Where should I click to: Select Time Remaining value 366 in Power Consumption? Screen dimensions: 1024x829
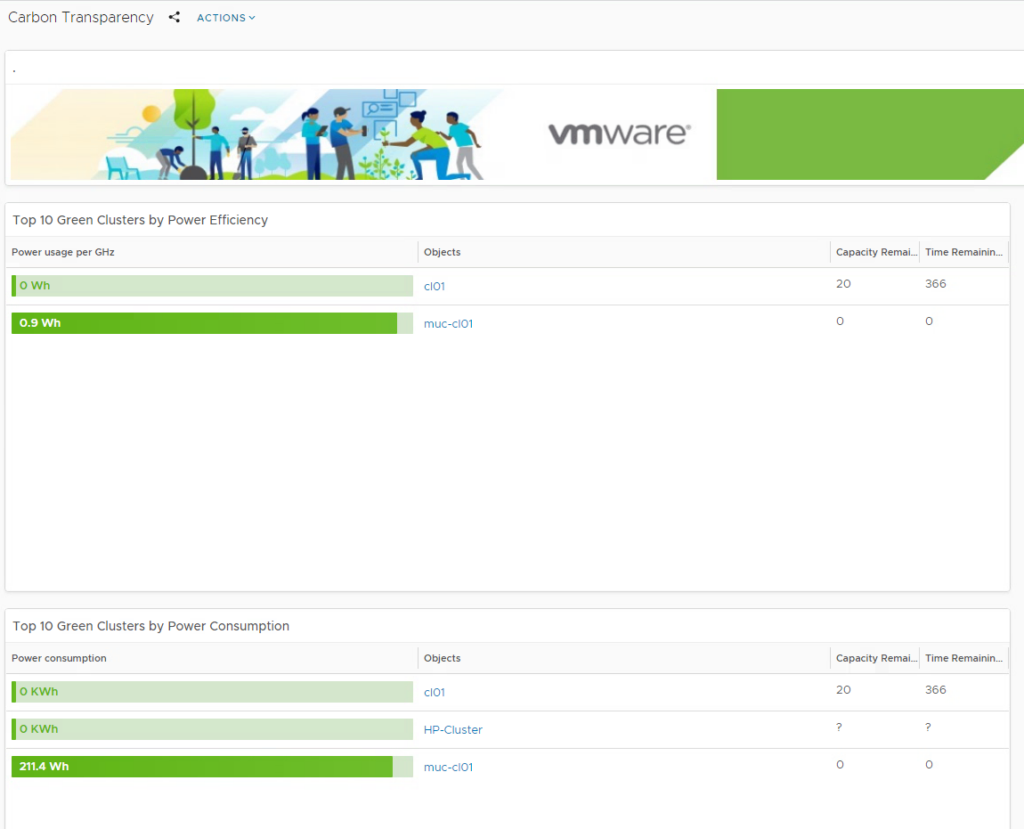pos(935,691)
